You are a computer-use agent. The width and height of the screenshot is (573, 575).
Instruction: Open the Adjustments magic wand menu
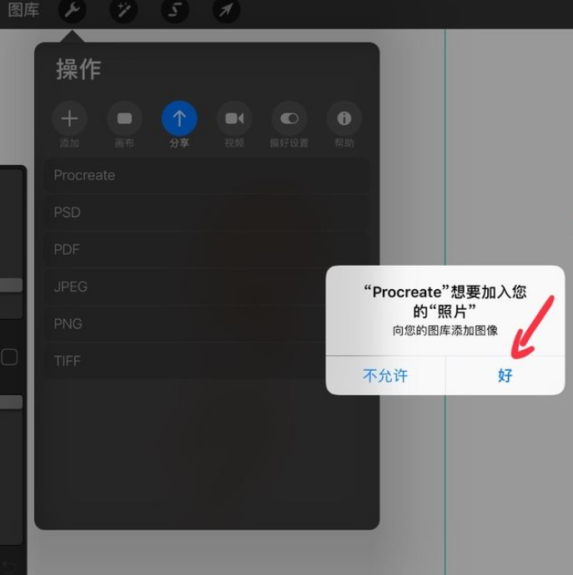[124, 10]
